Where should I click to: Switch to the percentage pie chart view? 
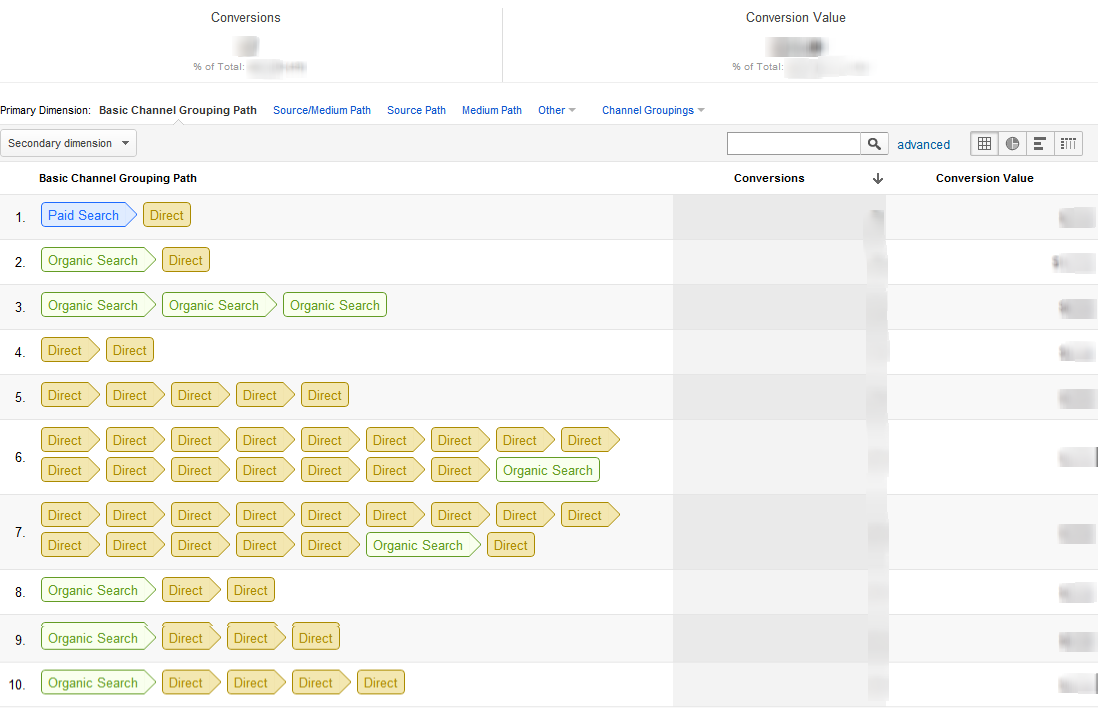pyautogui.click(x=1011, y=143)
